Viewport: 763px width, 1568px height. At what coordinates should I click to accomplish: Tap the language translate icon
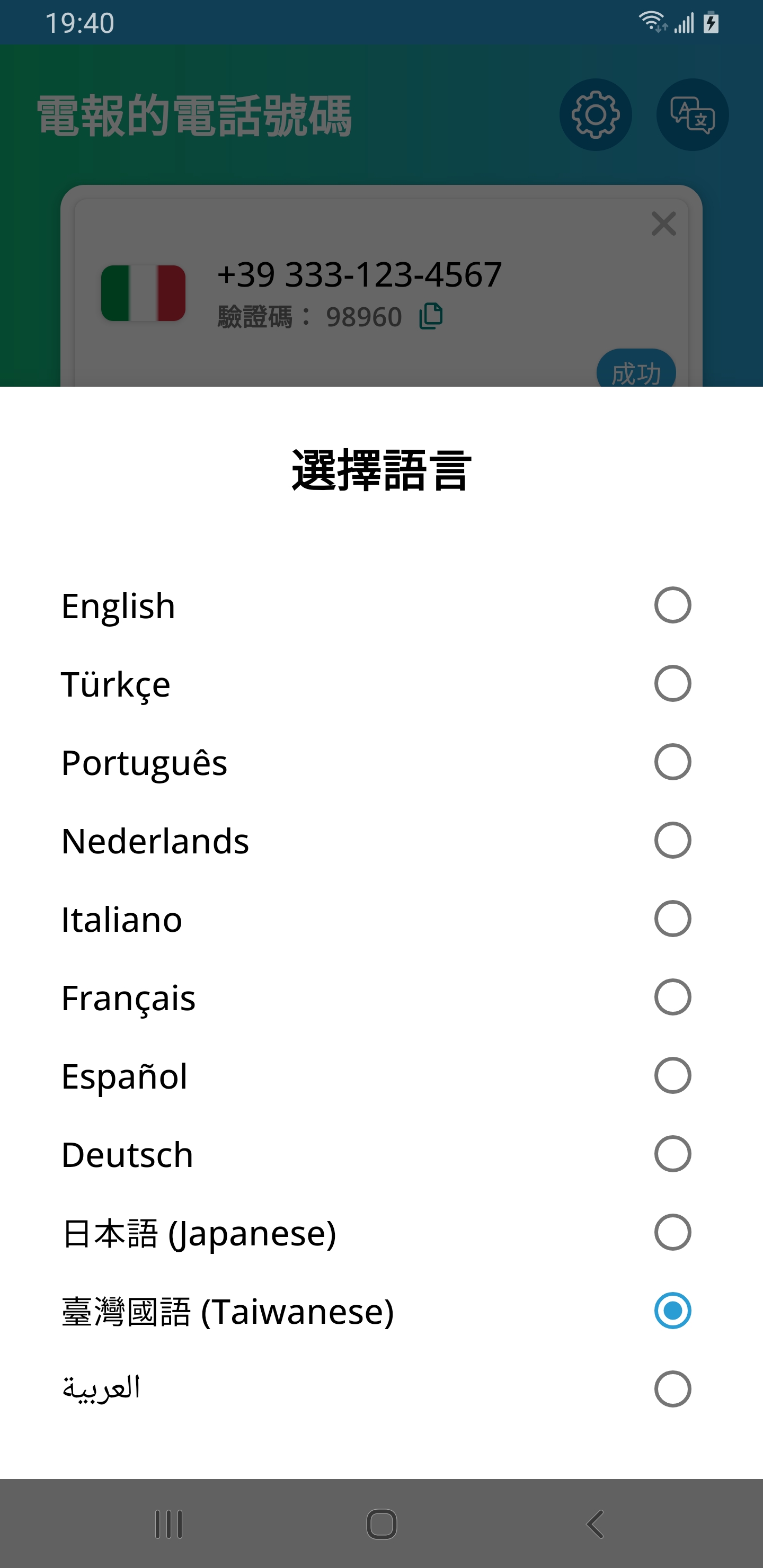coord(692,115)
